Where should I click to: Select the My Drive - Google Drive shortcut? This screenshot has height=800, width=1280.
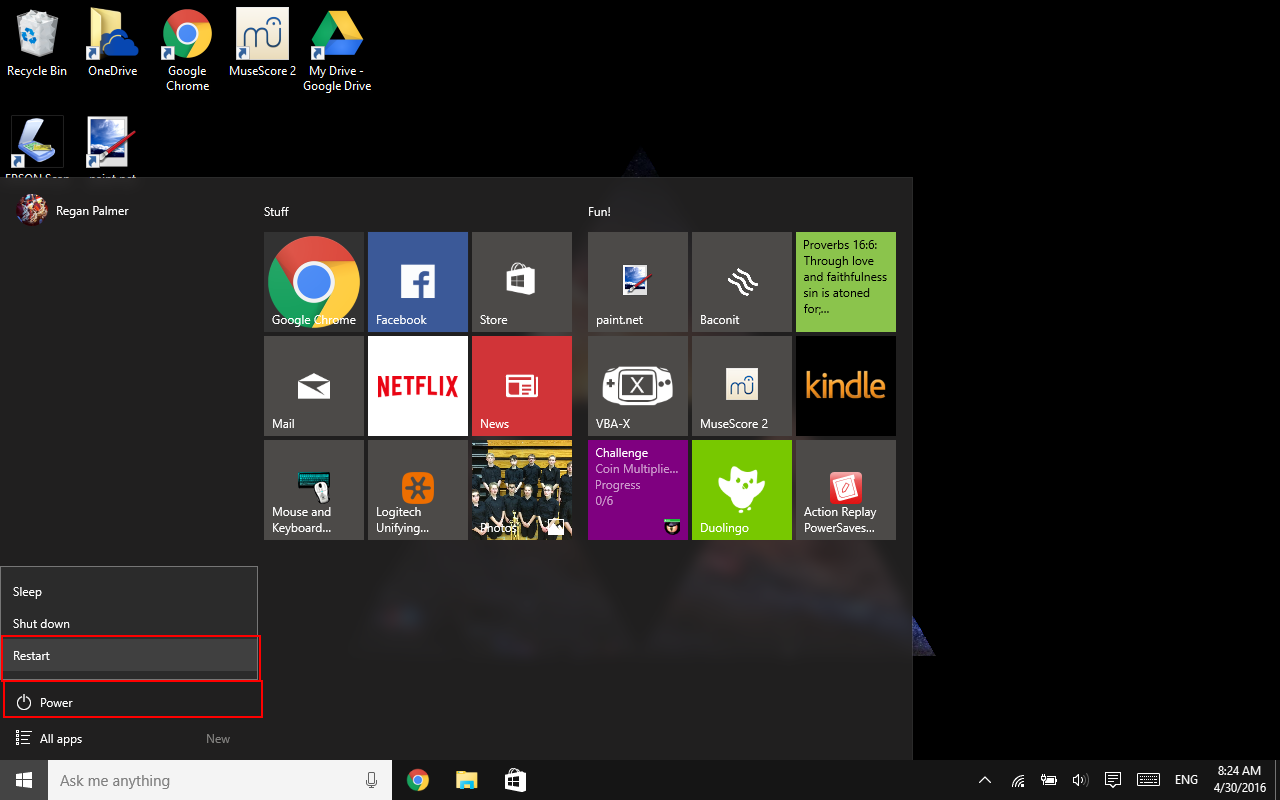click(337, 50)
